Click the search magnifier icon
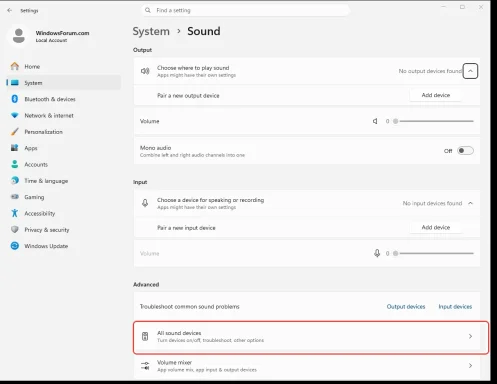Image resolution: width=497 pixels, height=384 pixels. tap(148, 10)
